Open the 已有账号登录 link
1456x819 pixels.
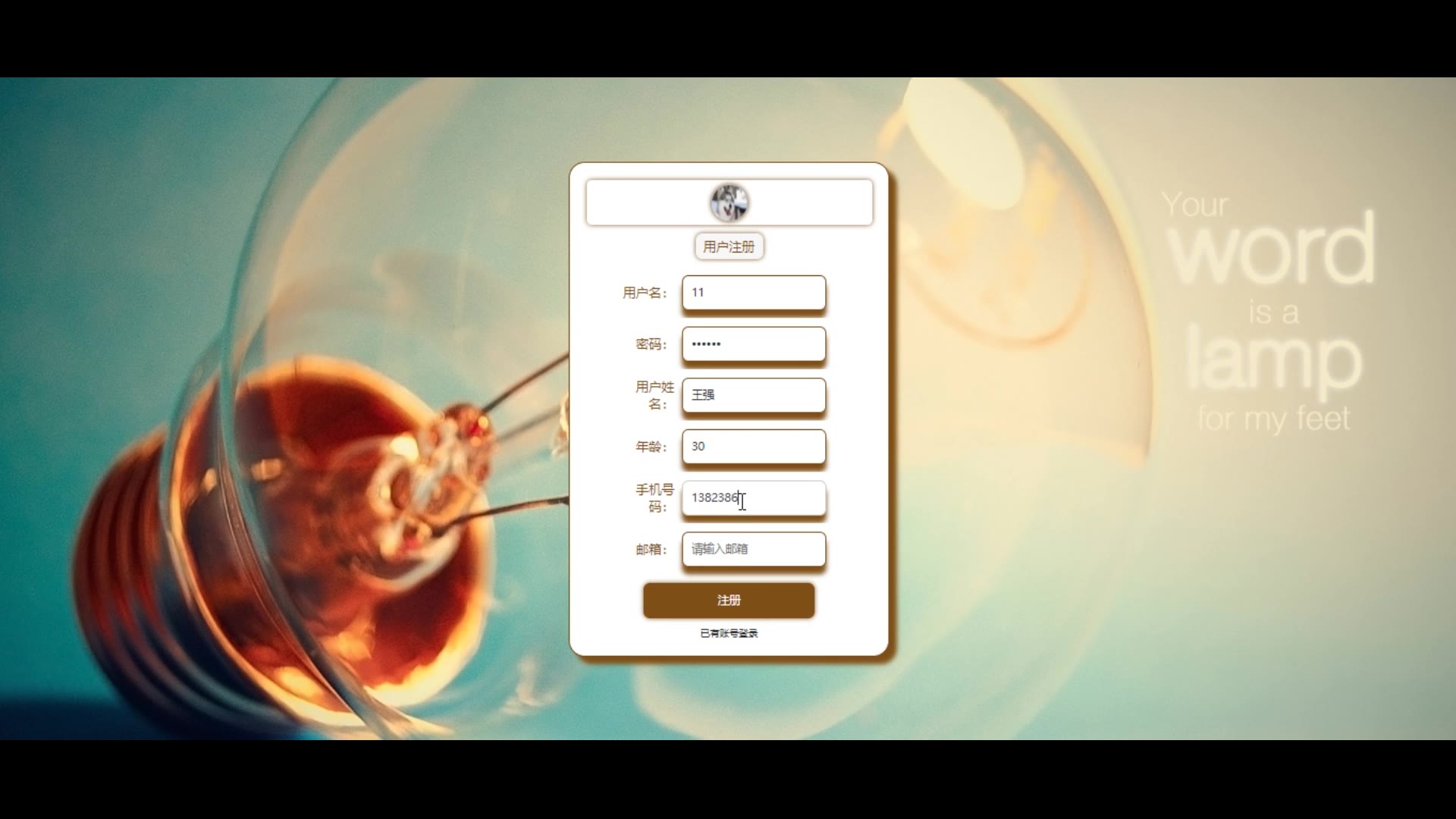coord(729,633)
